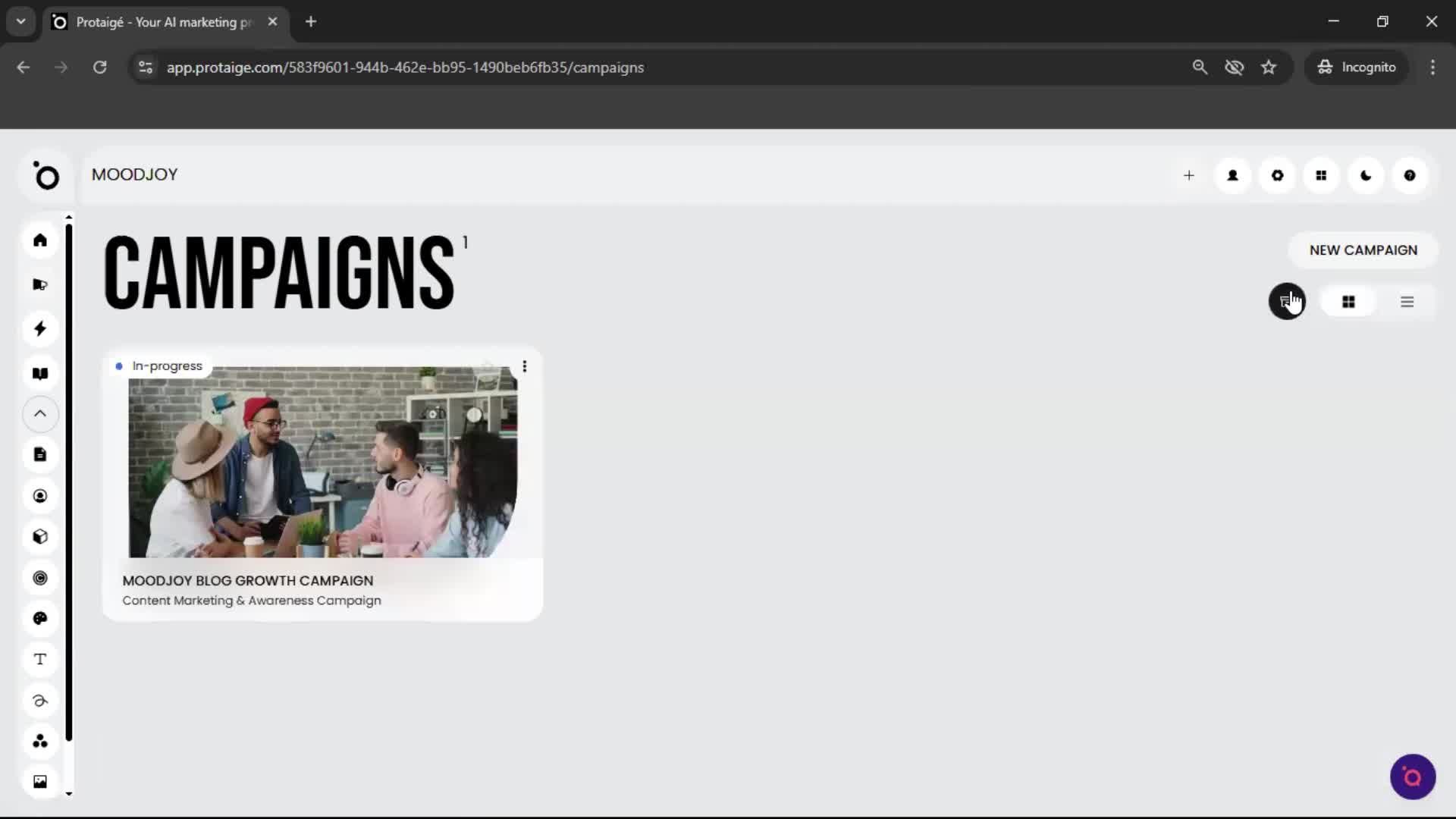Viewport: 1456px width, 819px height.
Task: Select the Text tool in the sidebar
Action: pos(39,659)
